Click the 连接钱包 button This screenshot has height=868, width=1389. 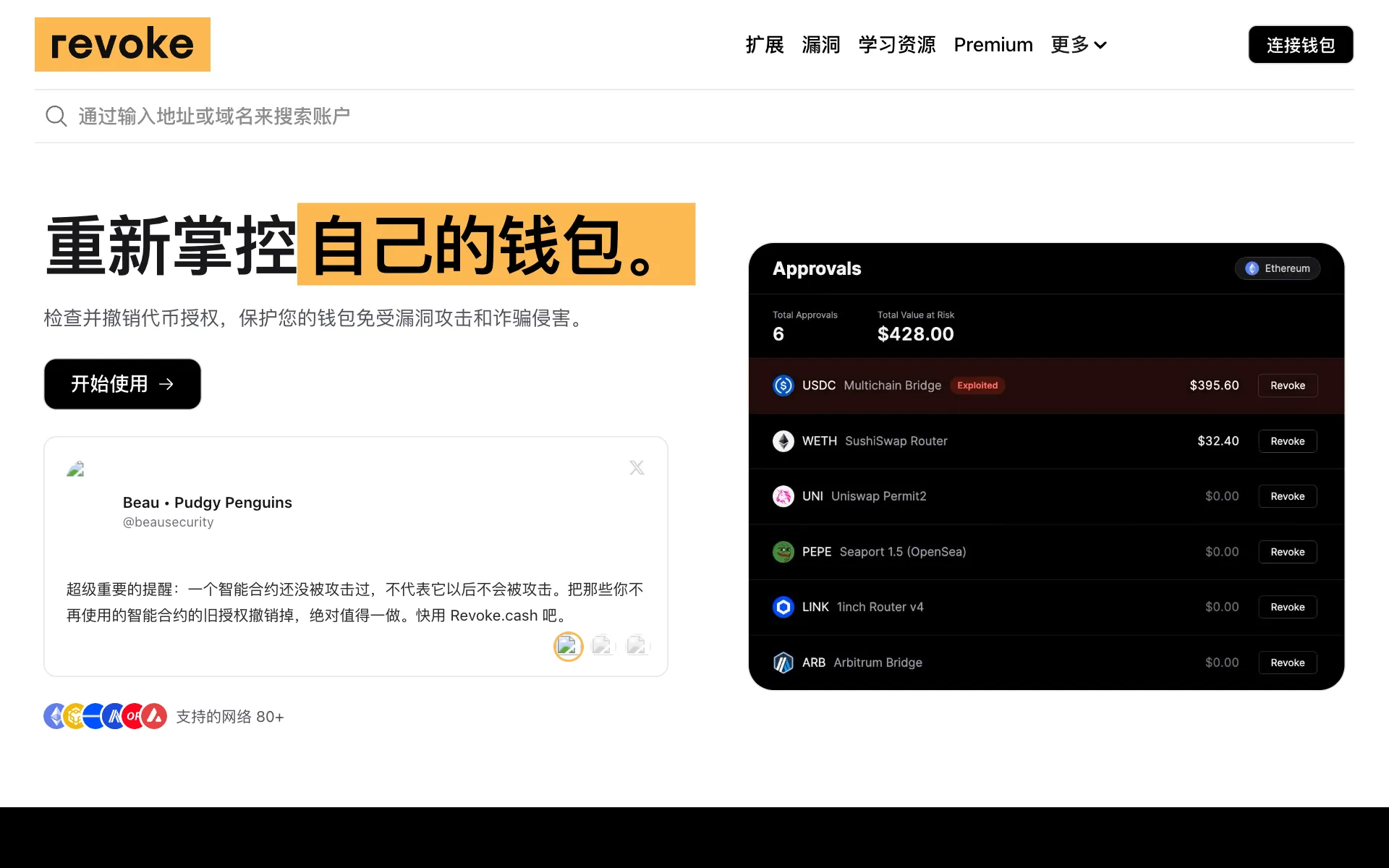1301,45
